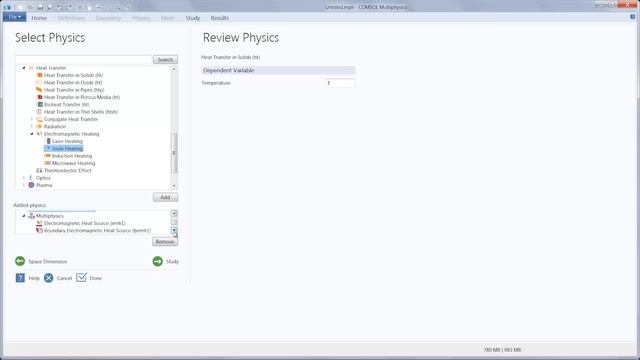This screenshot has height=360, width=640.
Task: Select Electromagnetic Heat Source (emh1) label
Action: pyautogui.click(x=85, y=223)
